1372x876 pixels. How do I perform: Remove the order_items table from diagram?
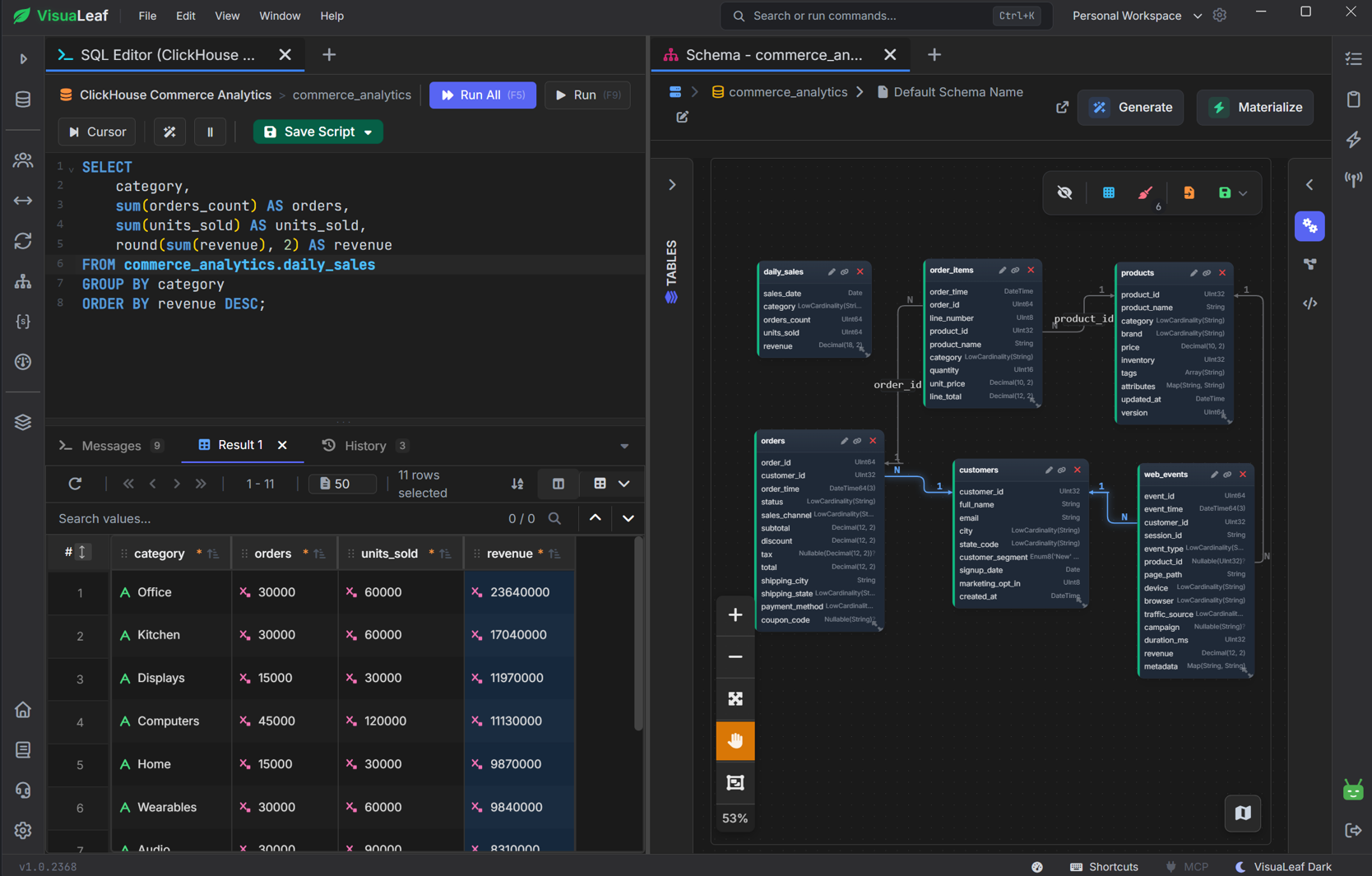[1031, 271]
